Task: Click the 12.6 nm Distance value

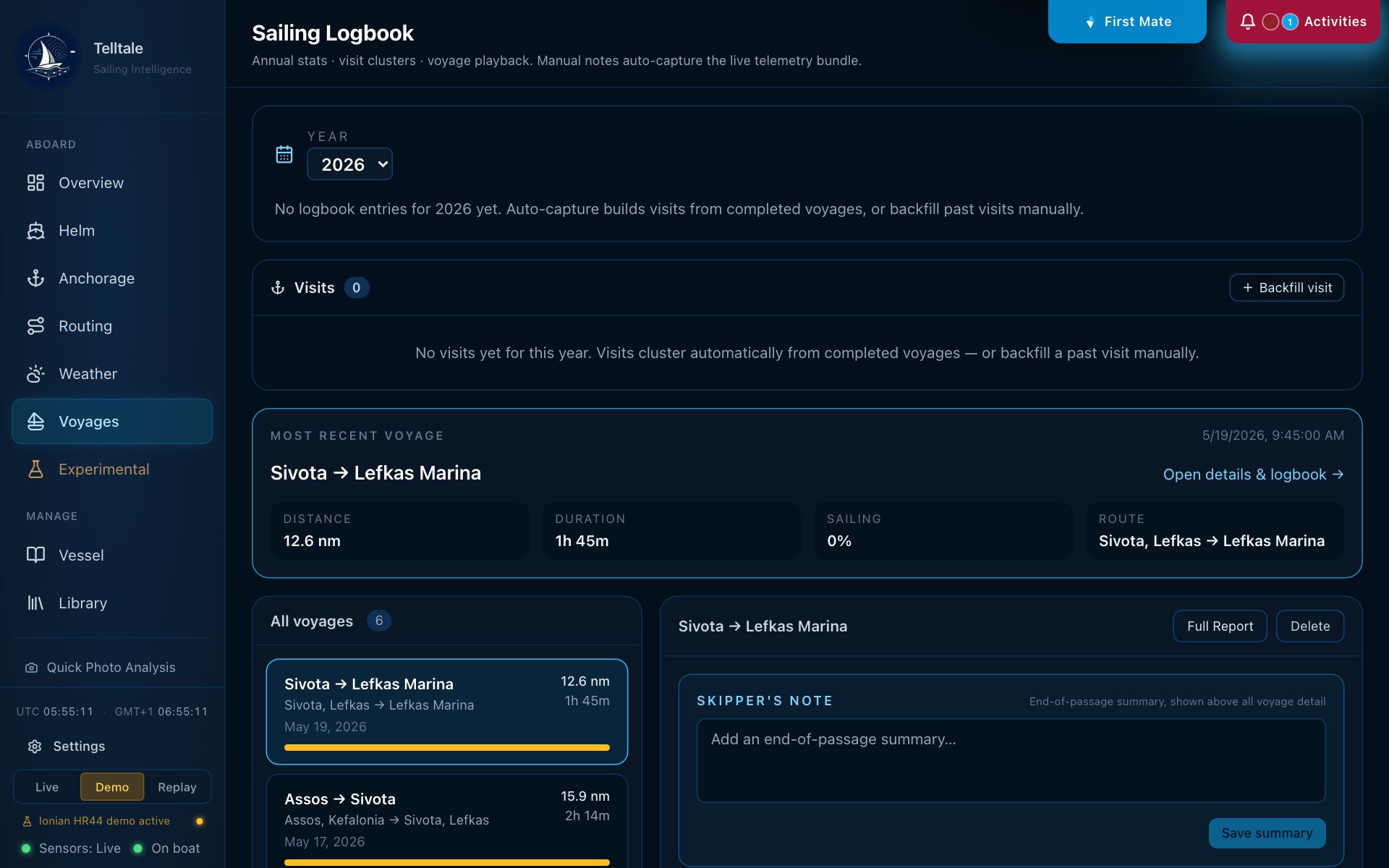Action: [312, 541]
